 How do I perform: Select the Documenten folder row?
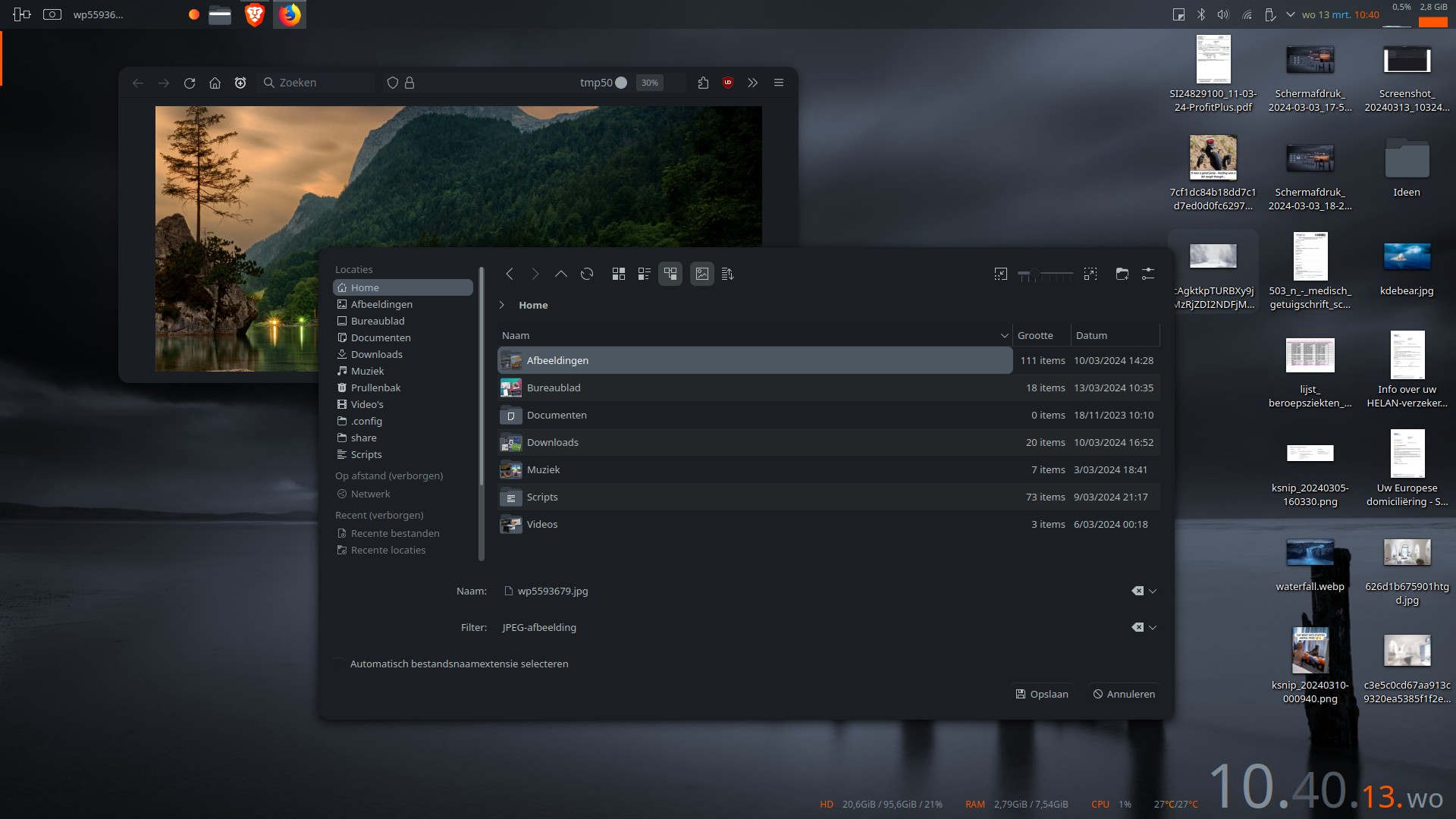[828, 415]
